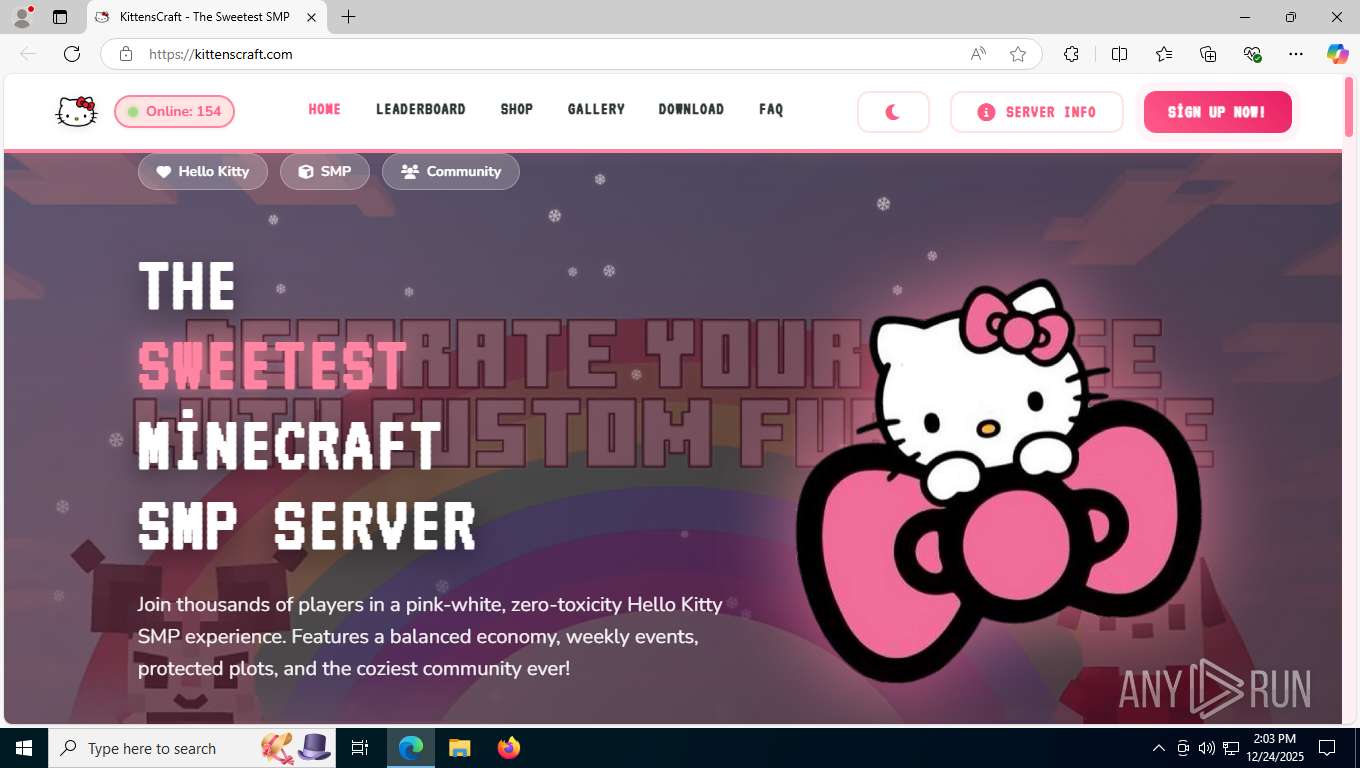View site information padlock icon
Screen dimensions: 1360x768
pos(126,54)
